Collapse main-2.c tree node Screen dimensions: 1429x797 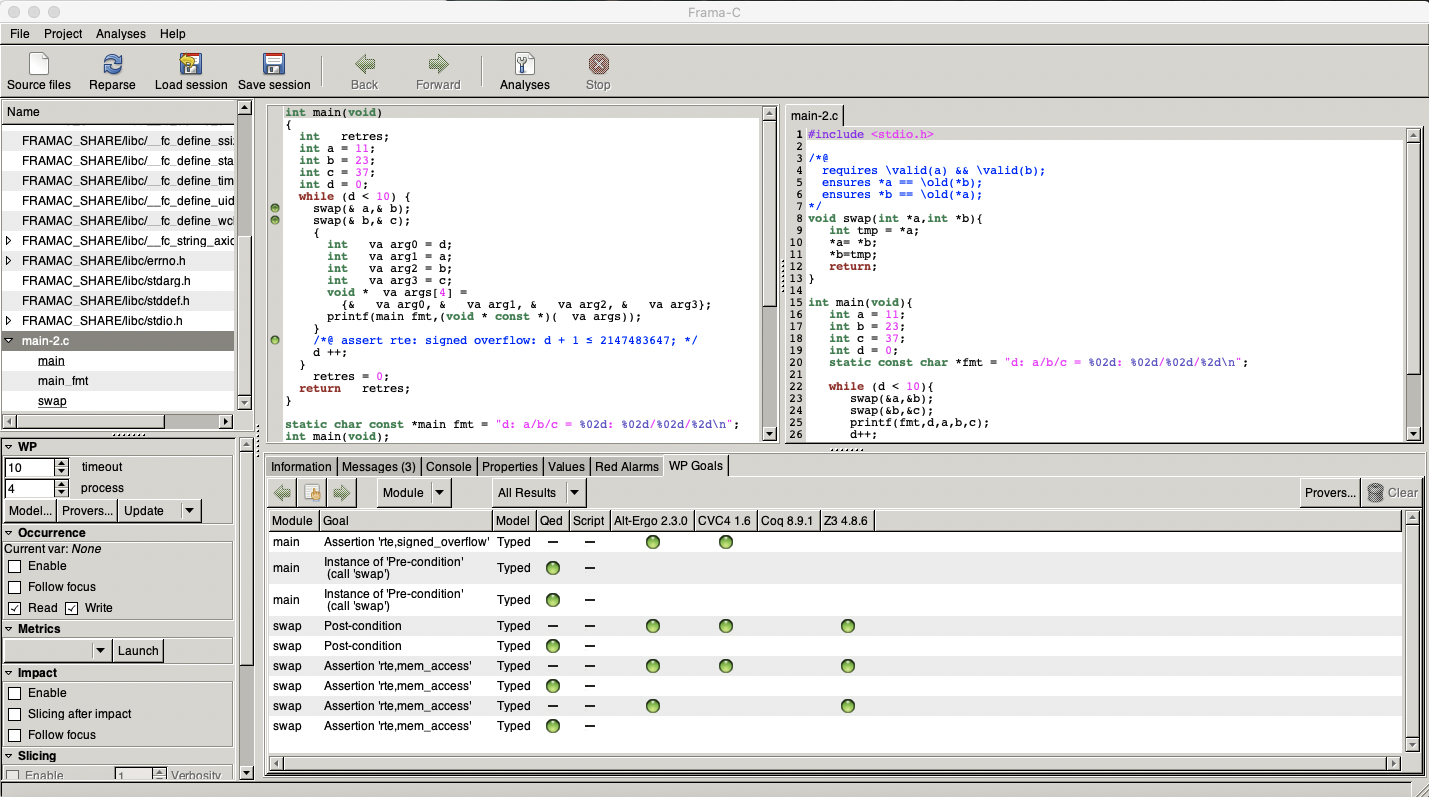10,341
